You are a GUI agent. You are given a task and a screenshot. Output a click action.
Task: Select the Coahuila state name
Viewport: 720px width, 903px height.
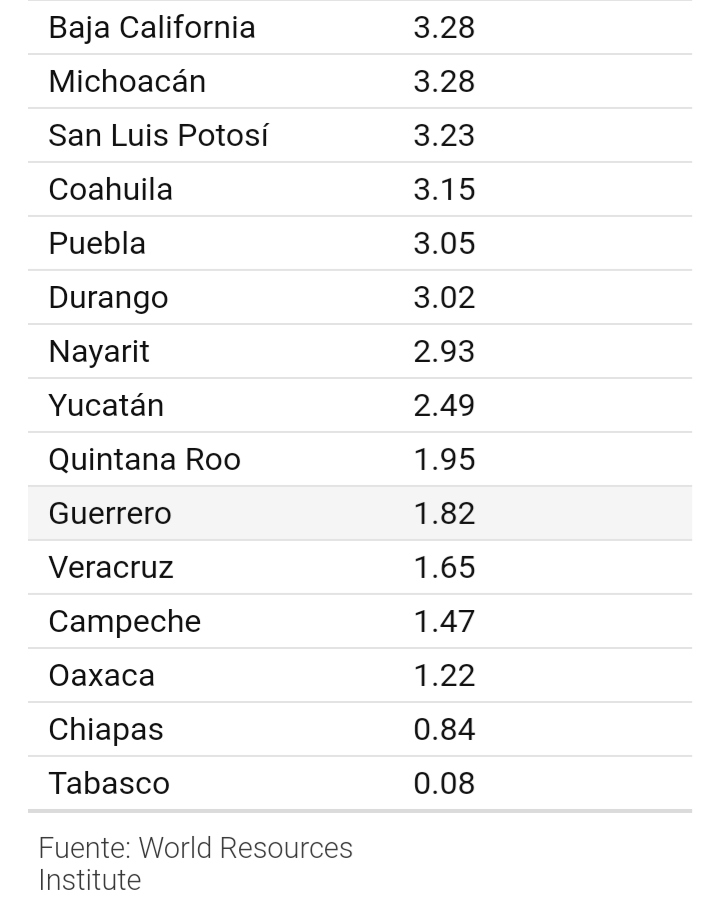click(x=110, y=189)
